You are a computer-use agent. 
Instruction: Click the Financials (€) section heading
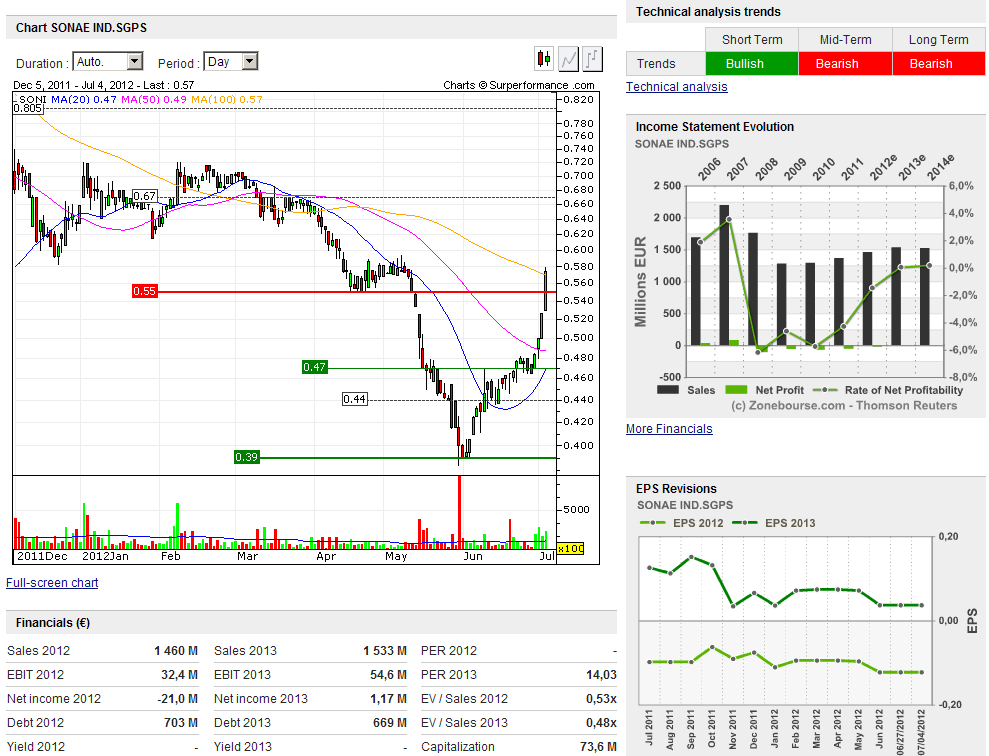point(53,623)
